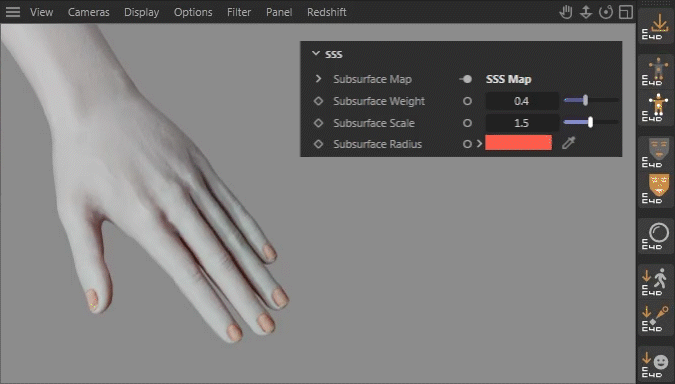The height and width of the screenshot is (384, 675).
Task: Click the Subsurface Weight label
Action: (x=379, y=101)
